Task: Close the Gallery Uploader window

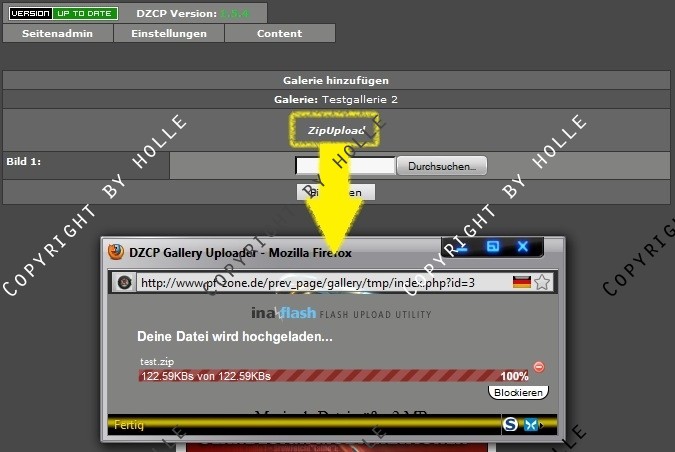Action: tap(523, 247)
